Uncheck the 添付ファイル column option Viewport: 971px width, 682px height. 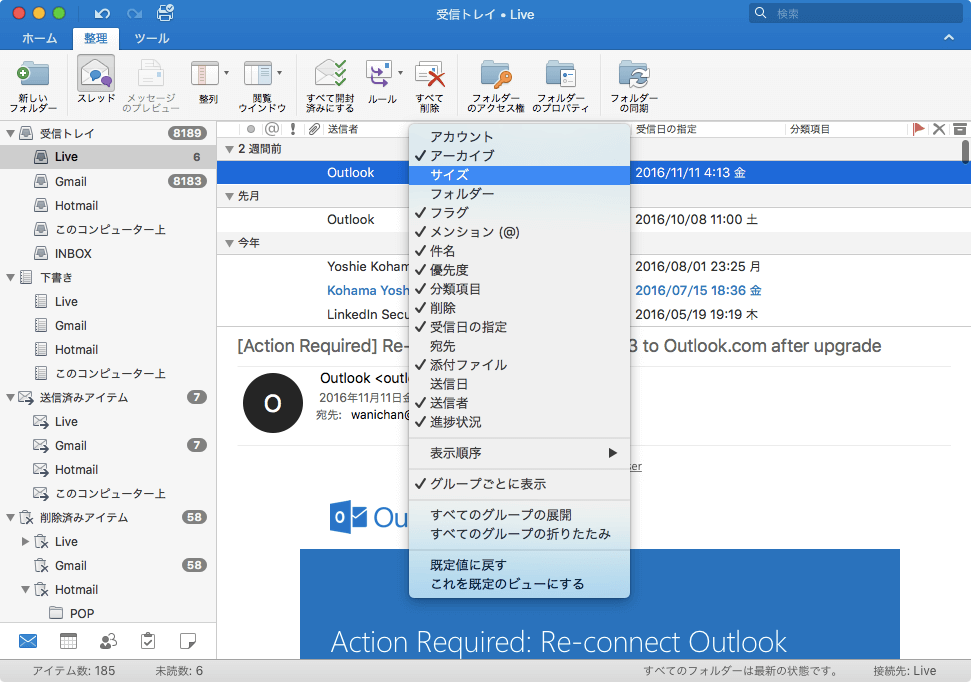pyautogui.click(x=519, y=365)
